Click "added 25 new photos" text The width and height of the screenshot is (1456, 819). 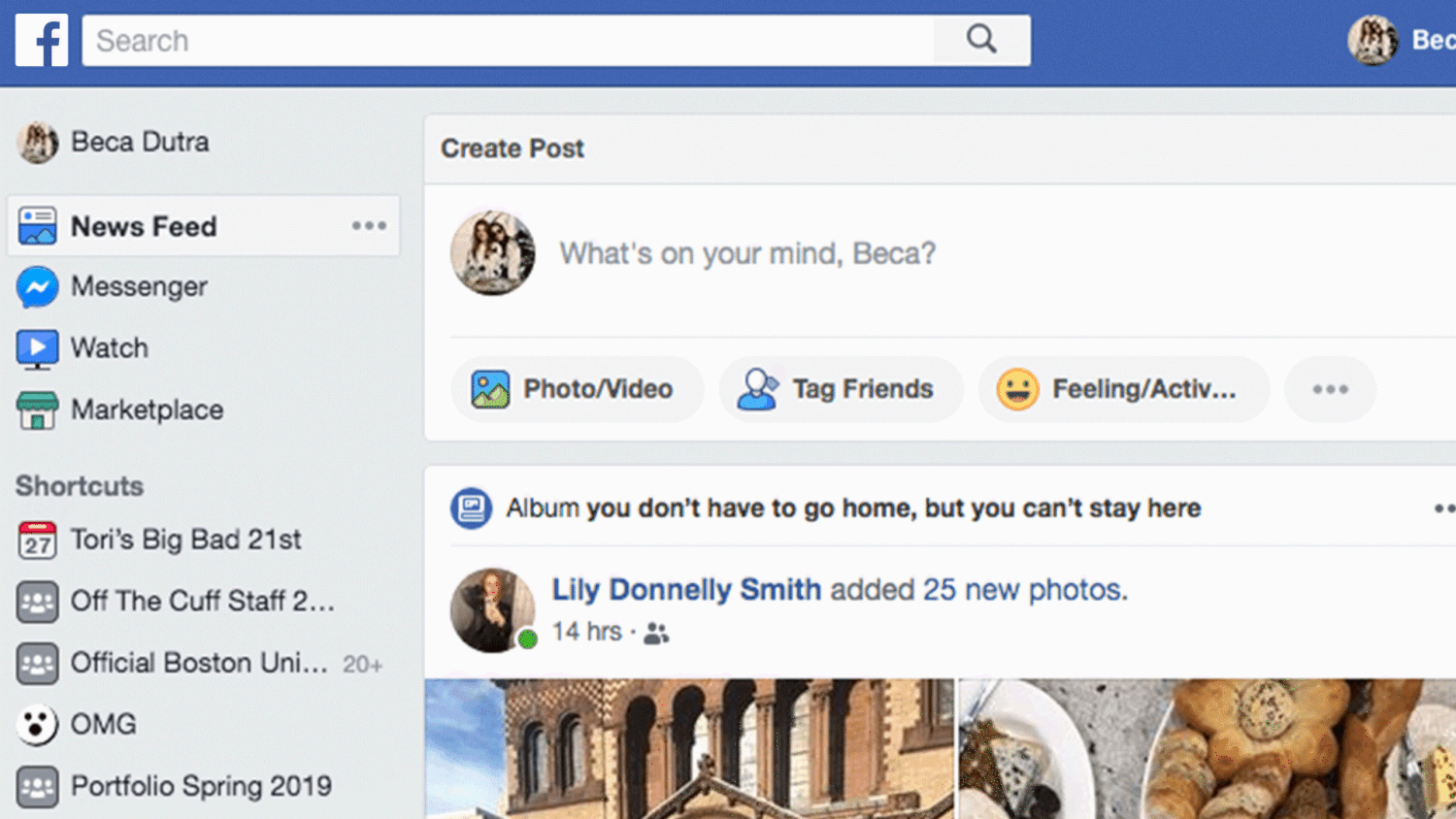click(x=978, y=590)
